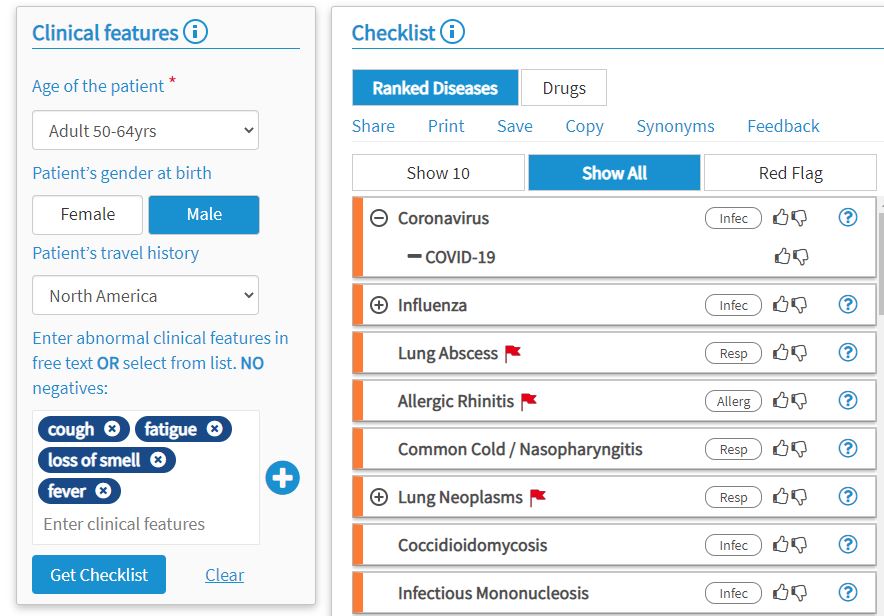
Task: Remove the loss of smell tag
Action: tap(158, 460)
